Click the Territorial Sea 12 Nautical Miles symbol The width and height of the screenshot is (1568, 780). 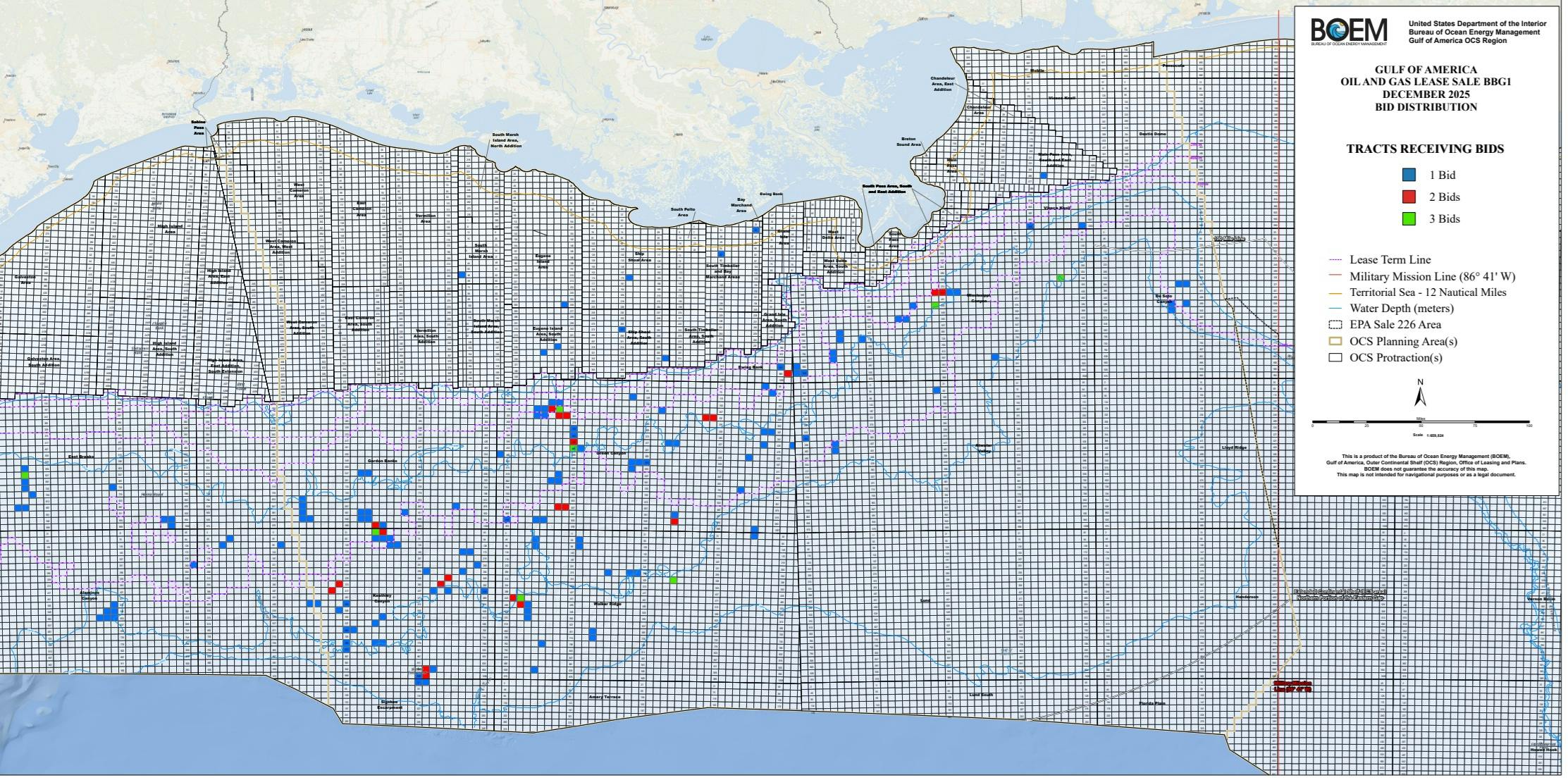(1337, 292)
